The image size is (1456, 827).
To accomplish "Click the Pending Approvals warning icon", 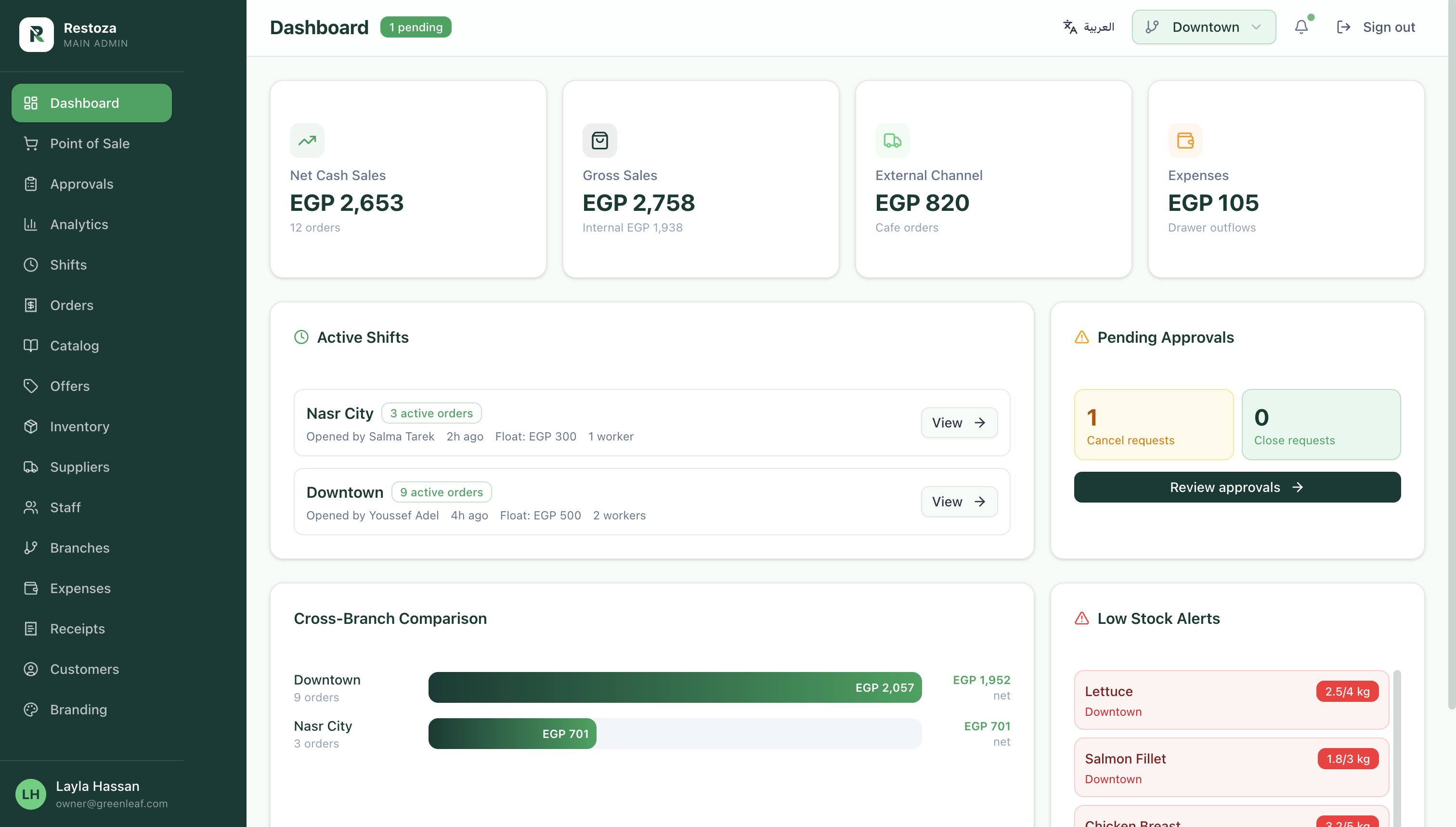I will [1082, 337].
